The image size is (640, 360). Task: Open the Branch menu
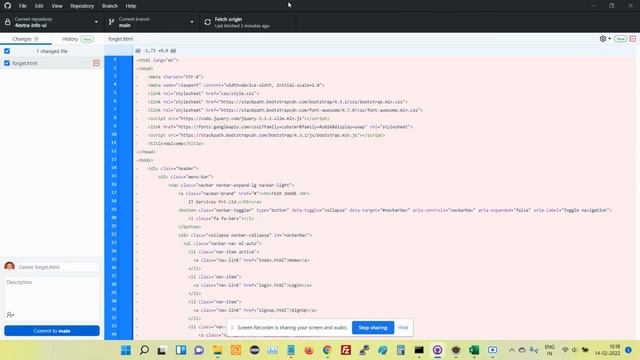coord(109,6)
